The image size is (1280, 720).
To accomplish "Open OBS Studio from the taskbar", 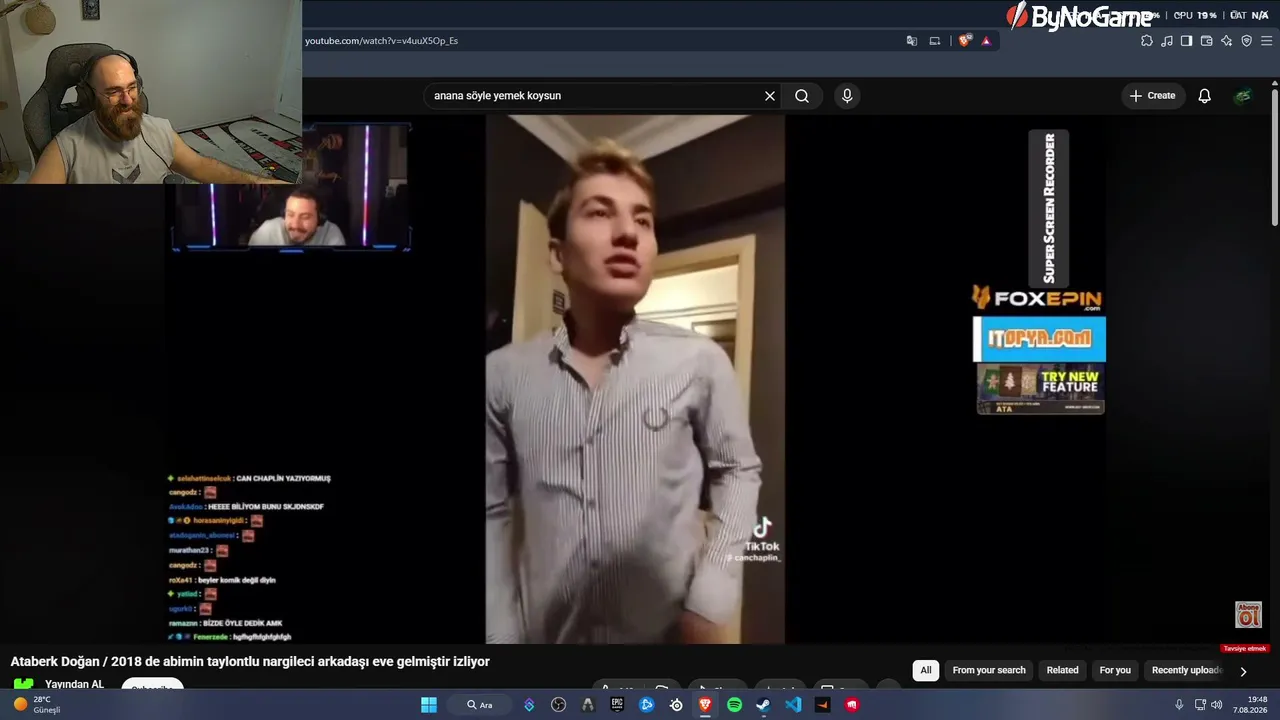I will point(558,705).
